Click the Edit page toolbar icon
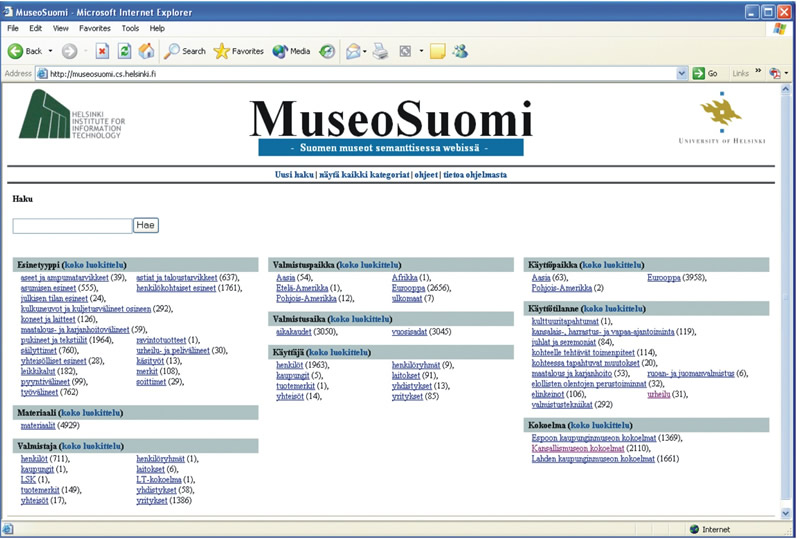 click(x=405, y=51)
